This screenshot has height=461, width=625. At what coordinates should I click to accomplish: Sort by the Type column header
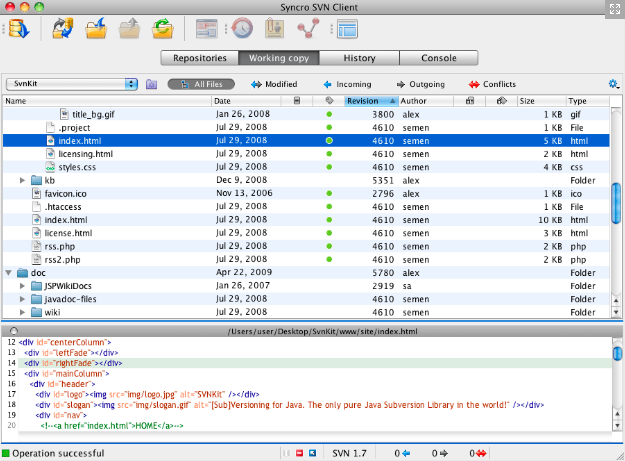tap(588, 101)
